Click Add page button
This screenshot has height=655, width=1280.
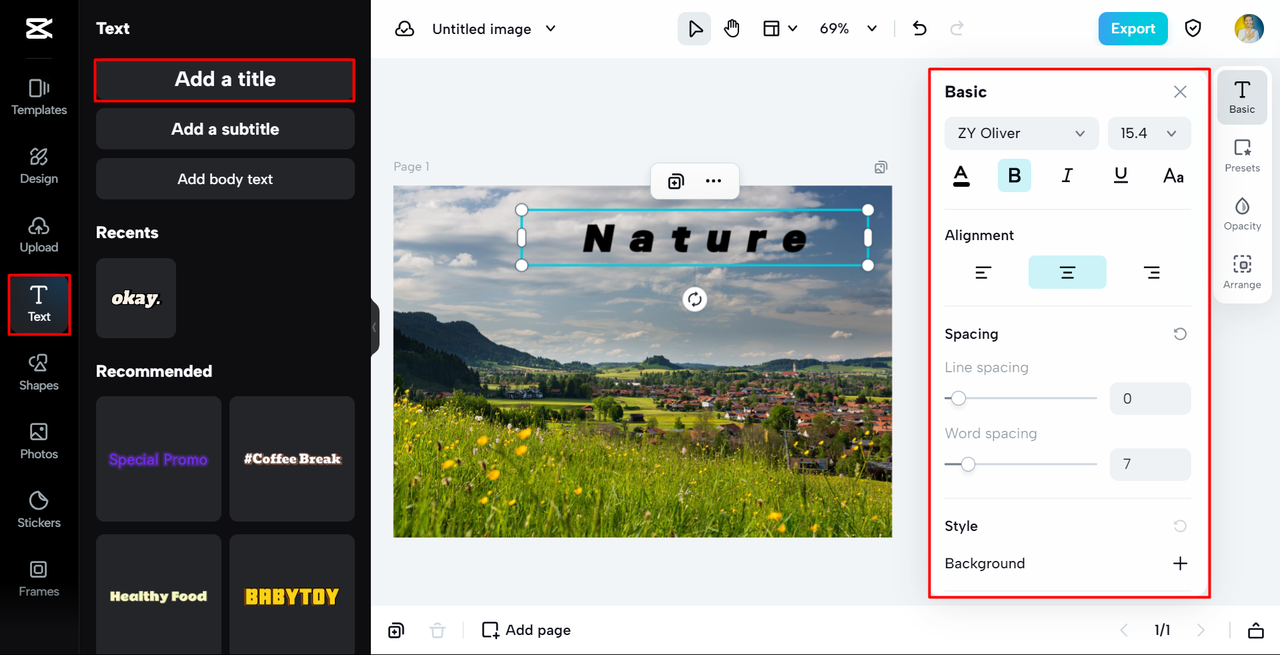[x=526, y=630]
